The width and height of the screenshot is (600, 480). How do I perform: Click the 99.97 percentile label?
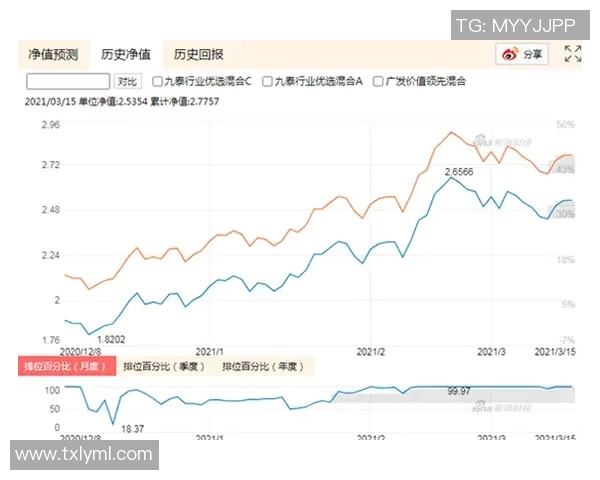[x=459, y=391]
